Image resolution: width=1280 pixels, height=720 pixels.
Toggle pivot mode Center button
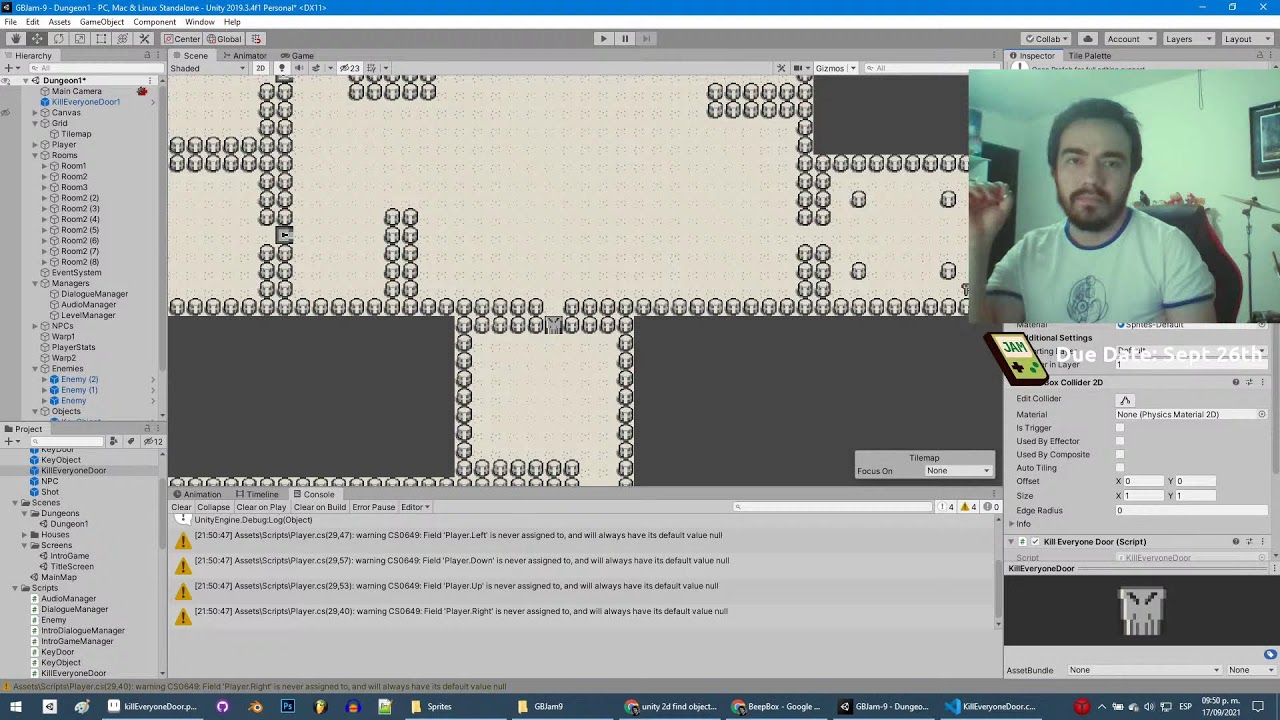click(x=182, y=39)
